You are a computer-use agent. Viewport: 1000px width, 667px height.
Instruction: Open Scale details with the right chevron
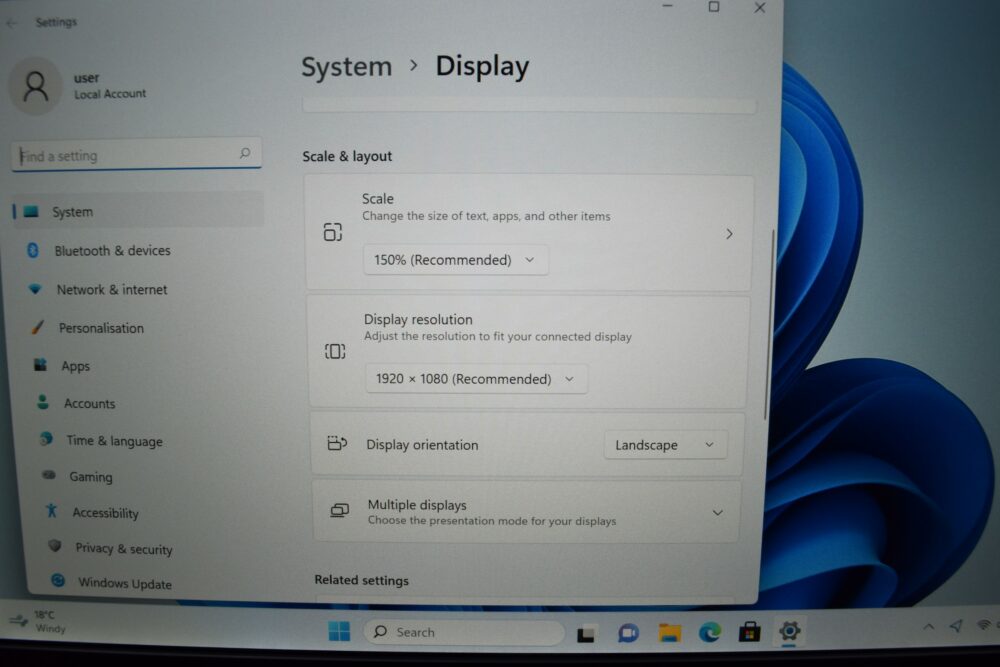point(729,234)
